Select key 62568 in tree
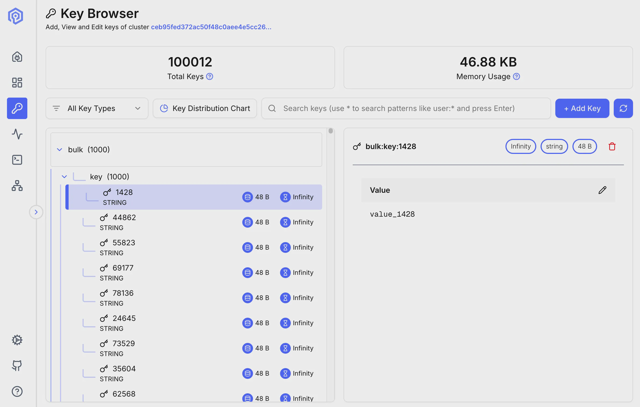Viewport: 640px width, 407px height. [x=194, y=395]
